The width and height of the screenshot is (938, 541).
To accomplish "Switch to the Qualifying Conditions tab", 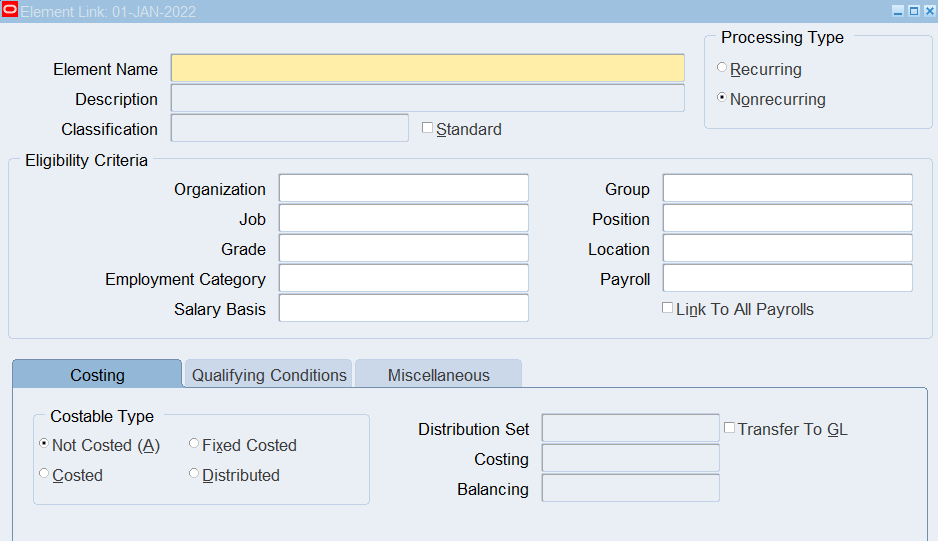I will [269, 375].
